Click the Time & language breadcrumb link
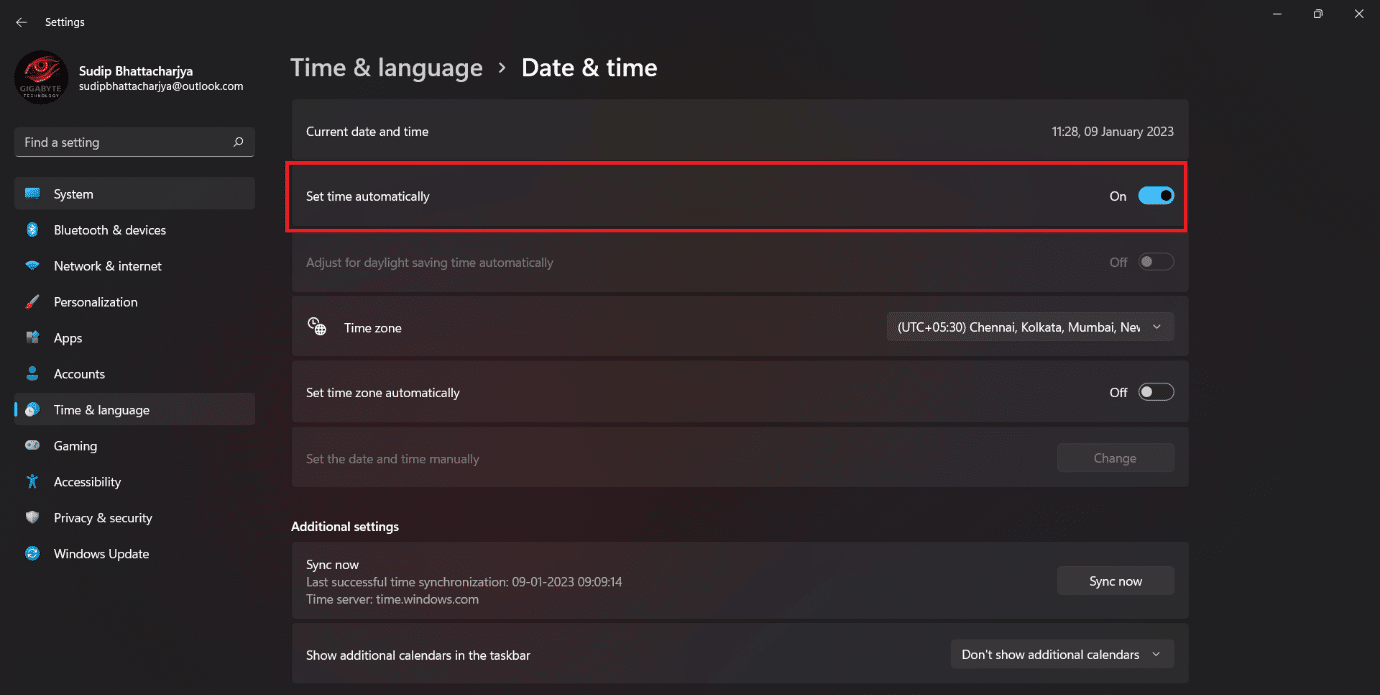This screenshot has width=1380, height=695. (386, 67)
